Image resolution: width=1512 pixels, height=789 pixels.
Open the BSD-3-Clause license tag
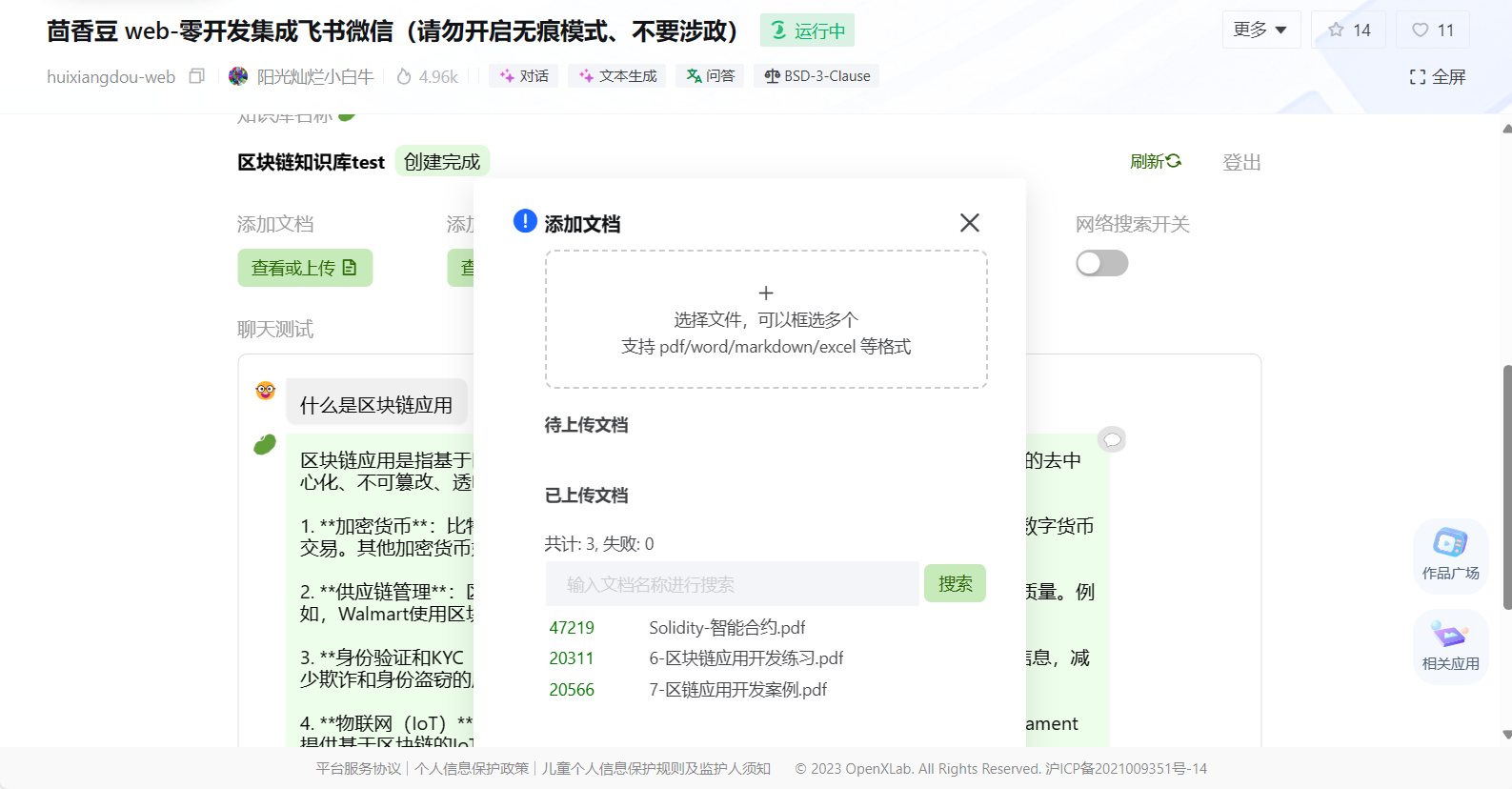click(x=816, y=76)
